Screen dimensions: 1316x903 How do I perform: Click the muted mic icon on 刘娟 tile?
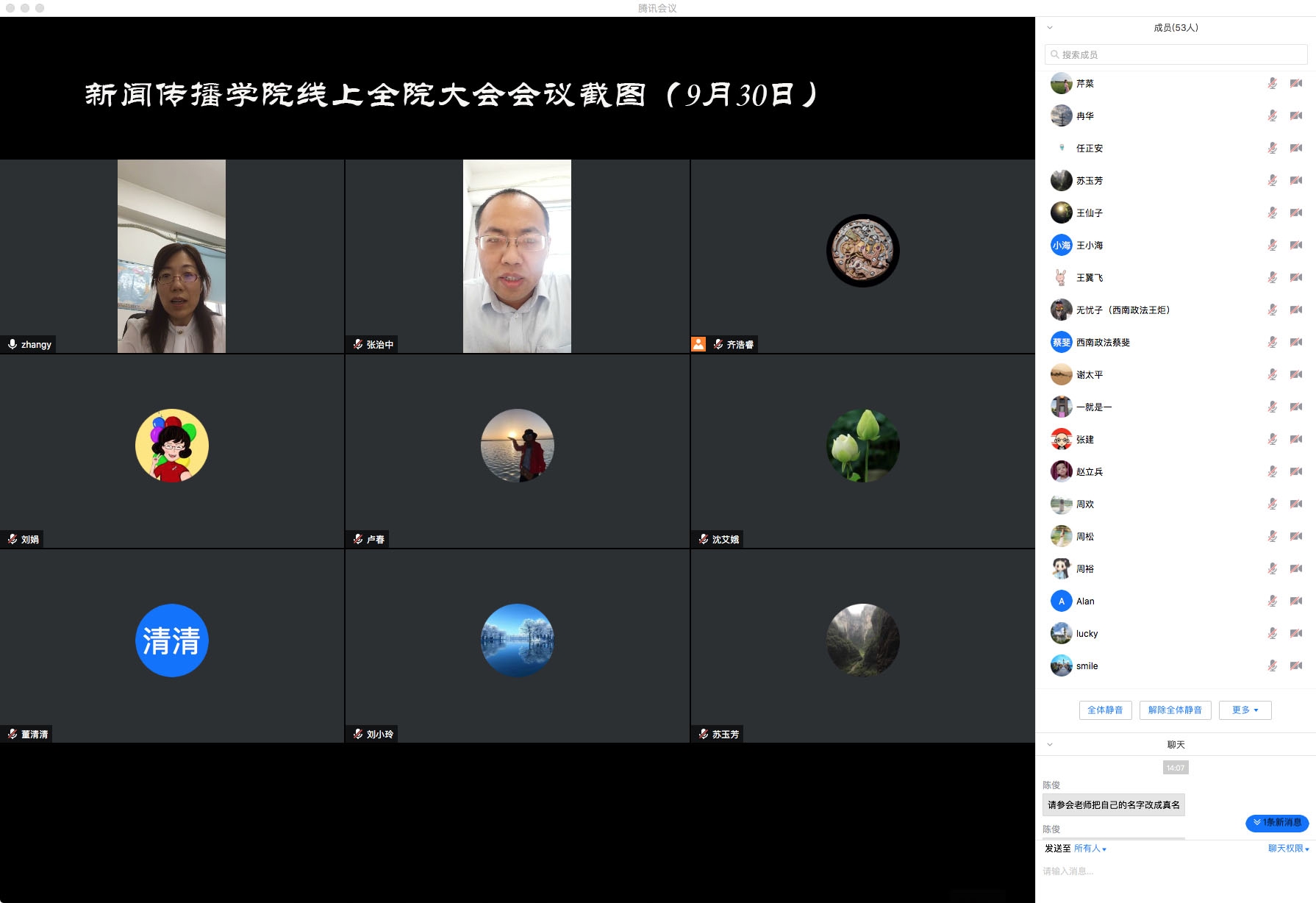pyautogui.click(x=12, y=539)
